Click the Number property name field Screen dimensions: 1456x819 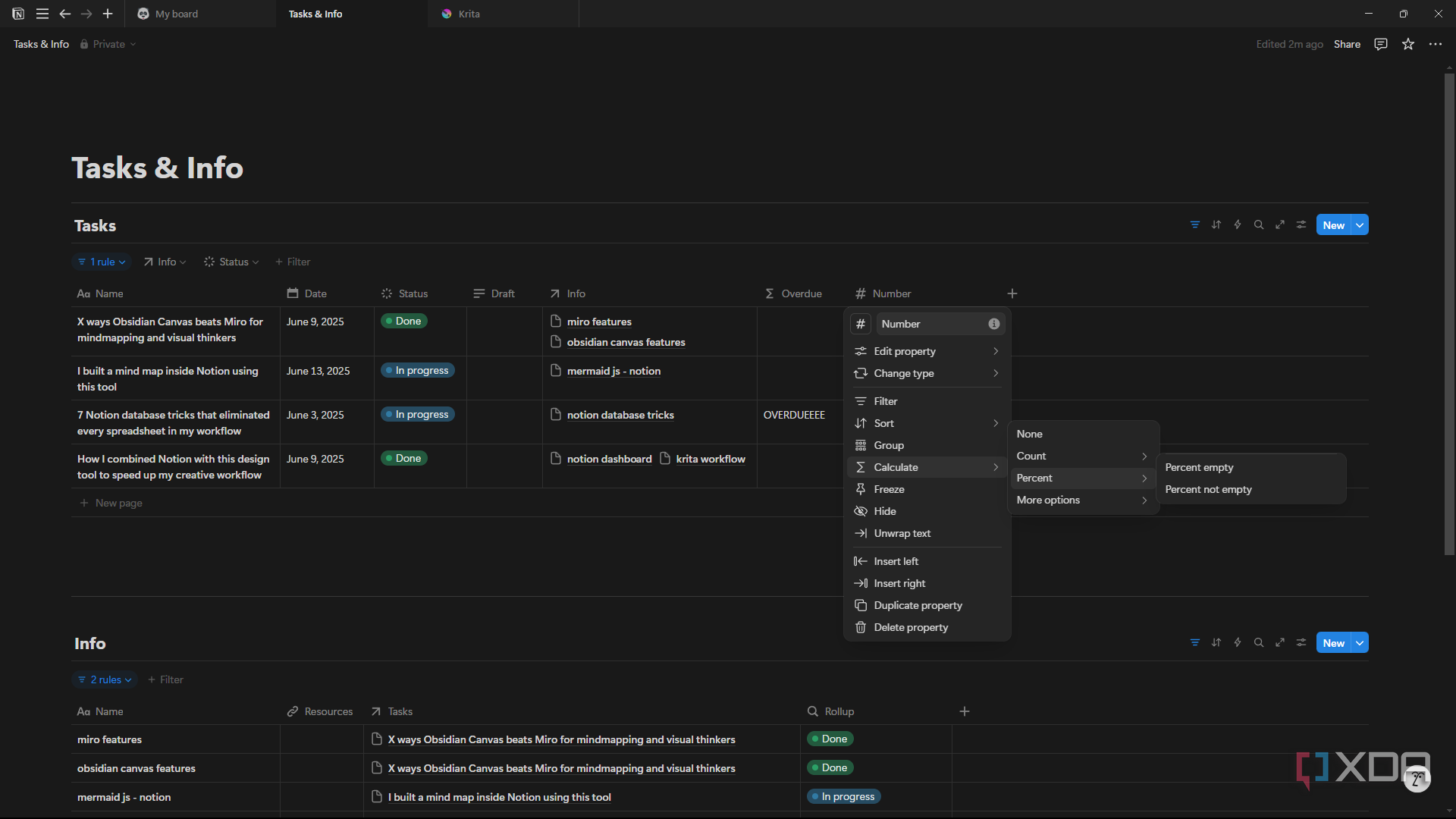[940, 324]
